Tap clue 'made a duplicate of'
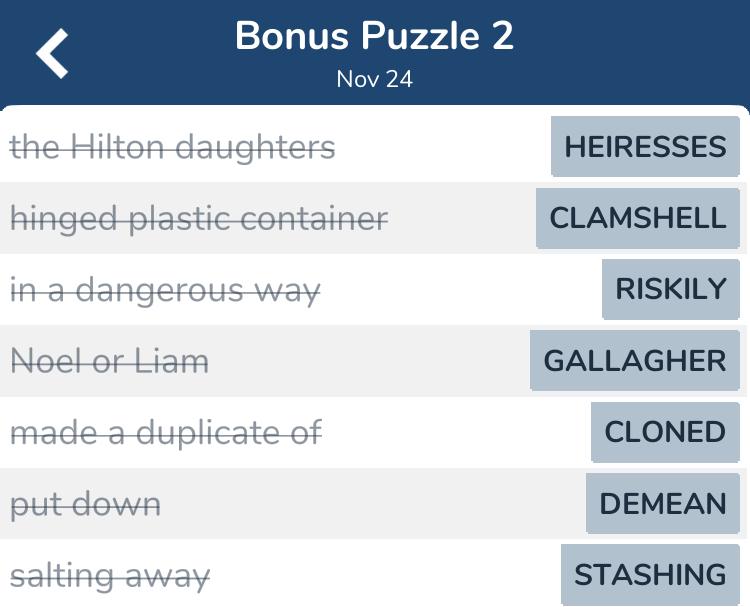This screenshot has height=607, width=750. tap(166, 432)
